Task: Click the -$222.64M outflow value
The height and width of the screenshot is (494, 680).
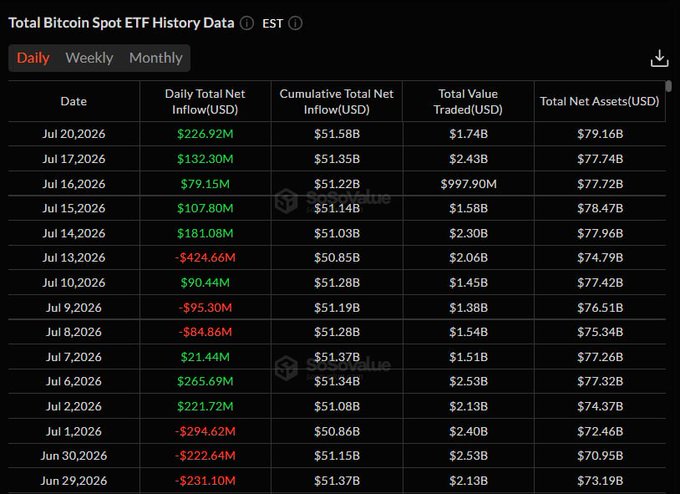Action: tap(205, 456)
